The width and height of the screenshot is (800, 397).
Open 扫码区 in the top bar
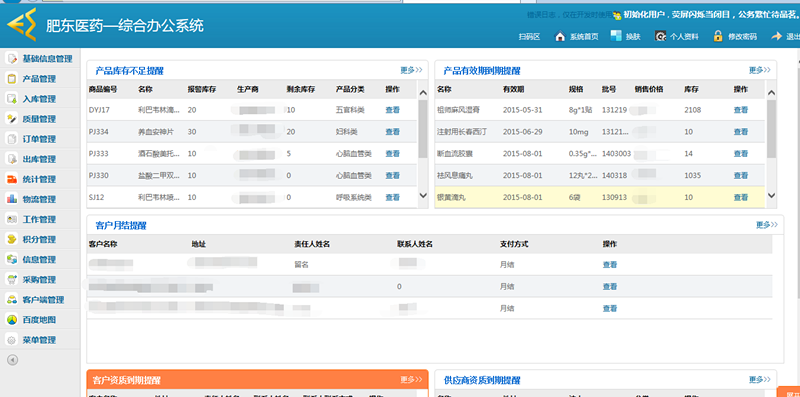(x=529, y=37)
